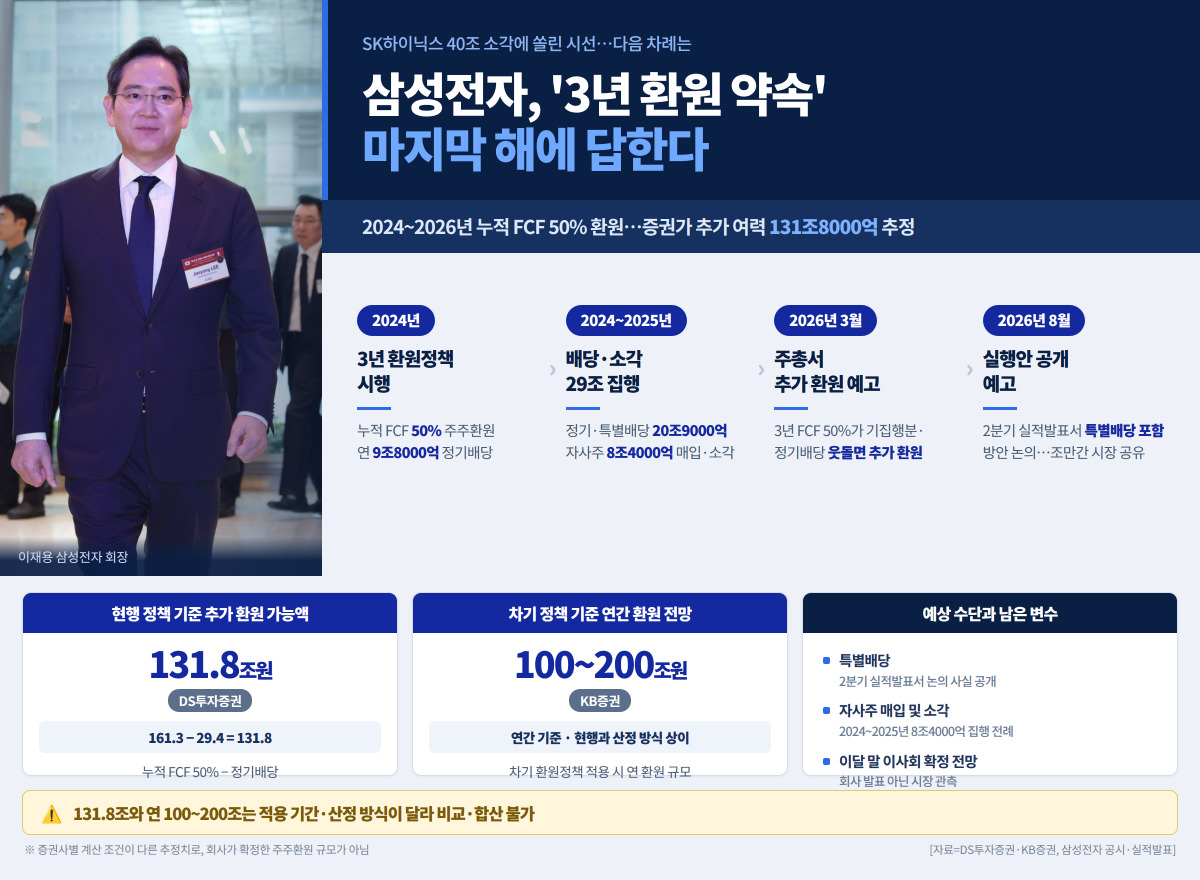
Task: Click the banner text '2024~2026년 누적 FCF 50% 환원'
Action: coord(494,227)
